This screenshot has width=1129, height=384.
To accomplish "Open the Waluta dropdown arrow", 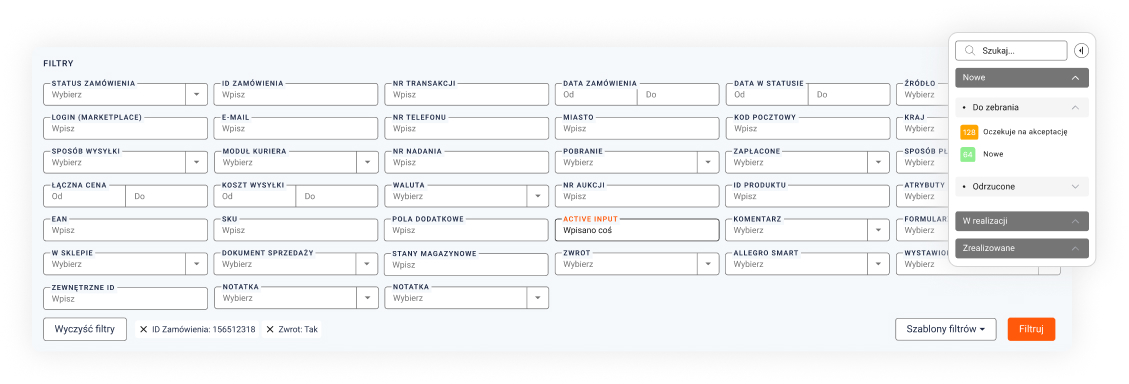I will point(537,196).
